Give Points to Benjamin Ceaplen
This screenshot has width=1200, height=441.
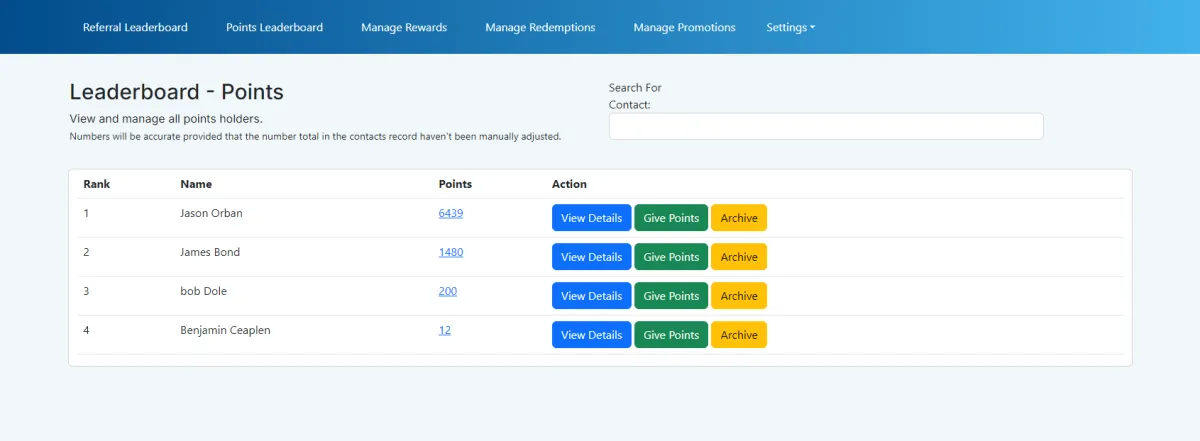[671, 335]
